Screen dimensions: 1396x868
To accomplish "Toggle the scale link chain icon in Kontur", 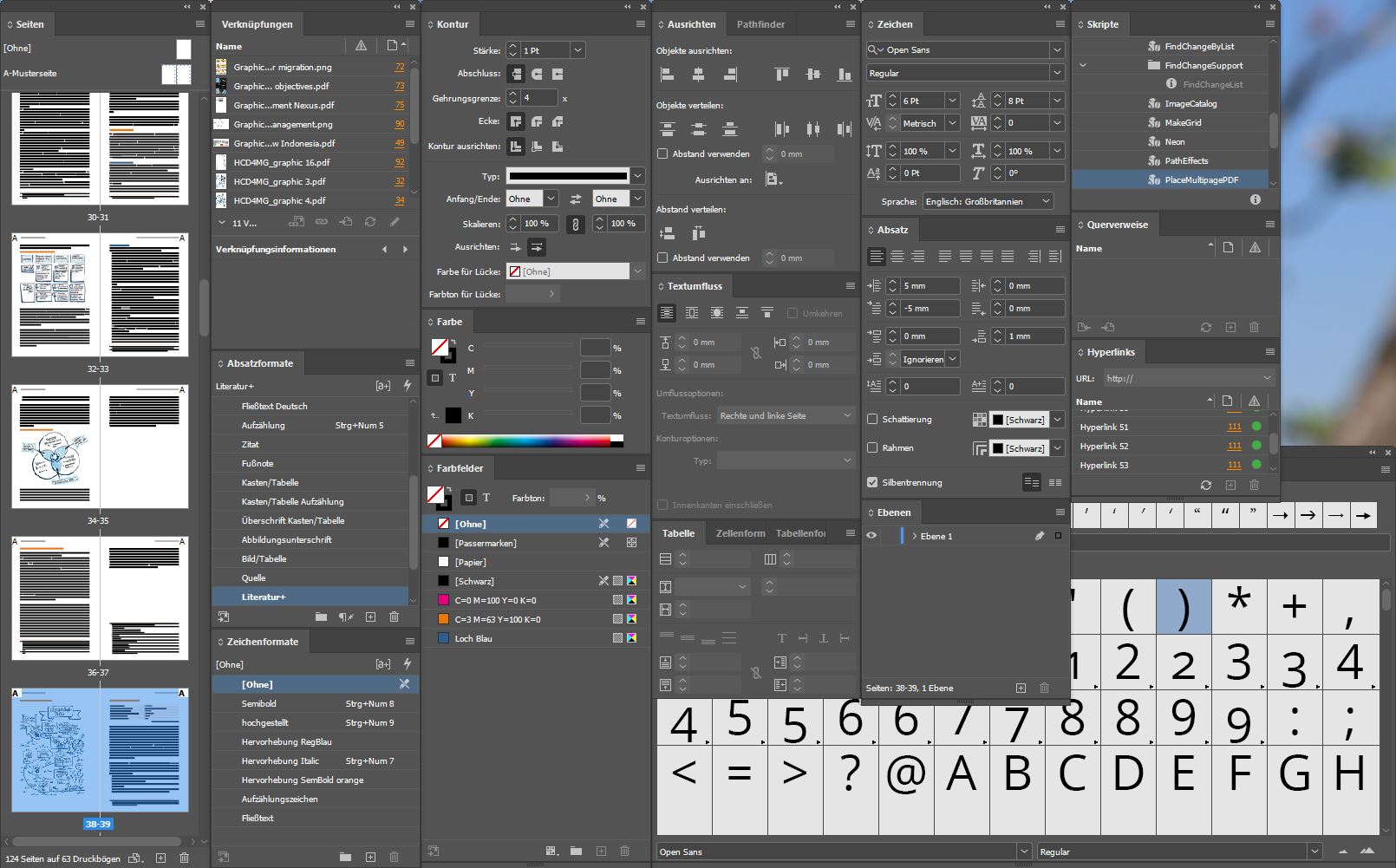I will (575, 224).
